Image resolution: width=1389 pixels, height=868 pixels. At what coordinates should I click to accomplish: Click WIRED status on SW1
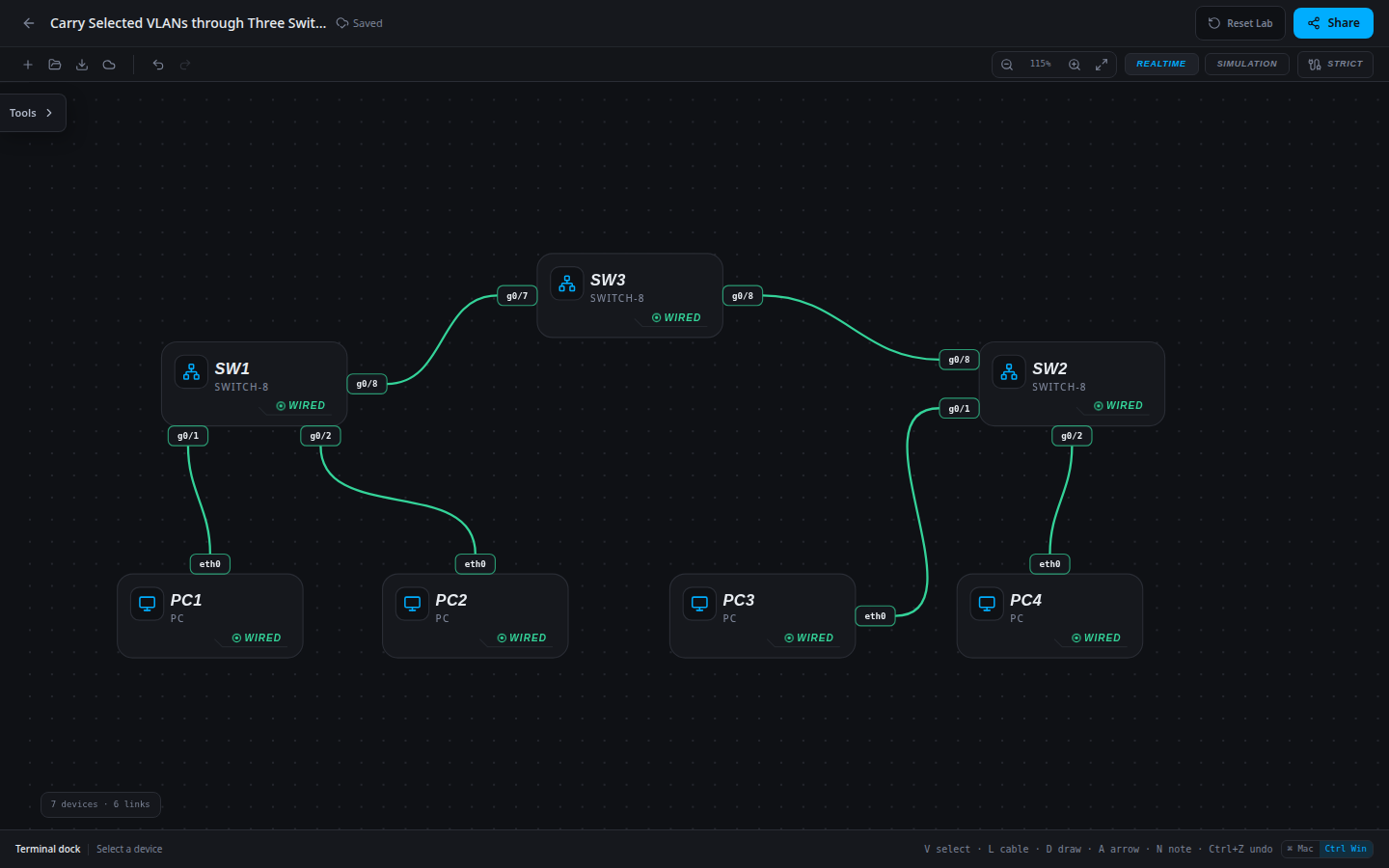pos(301,406)
